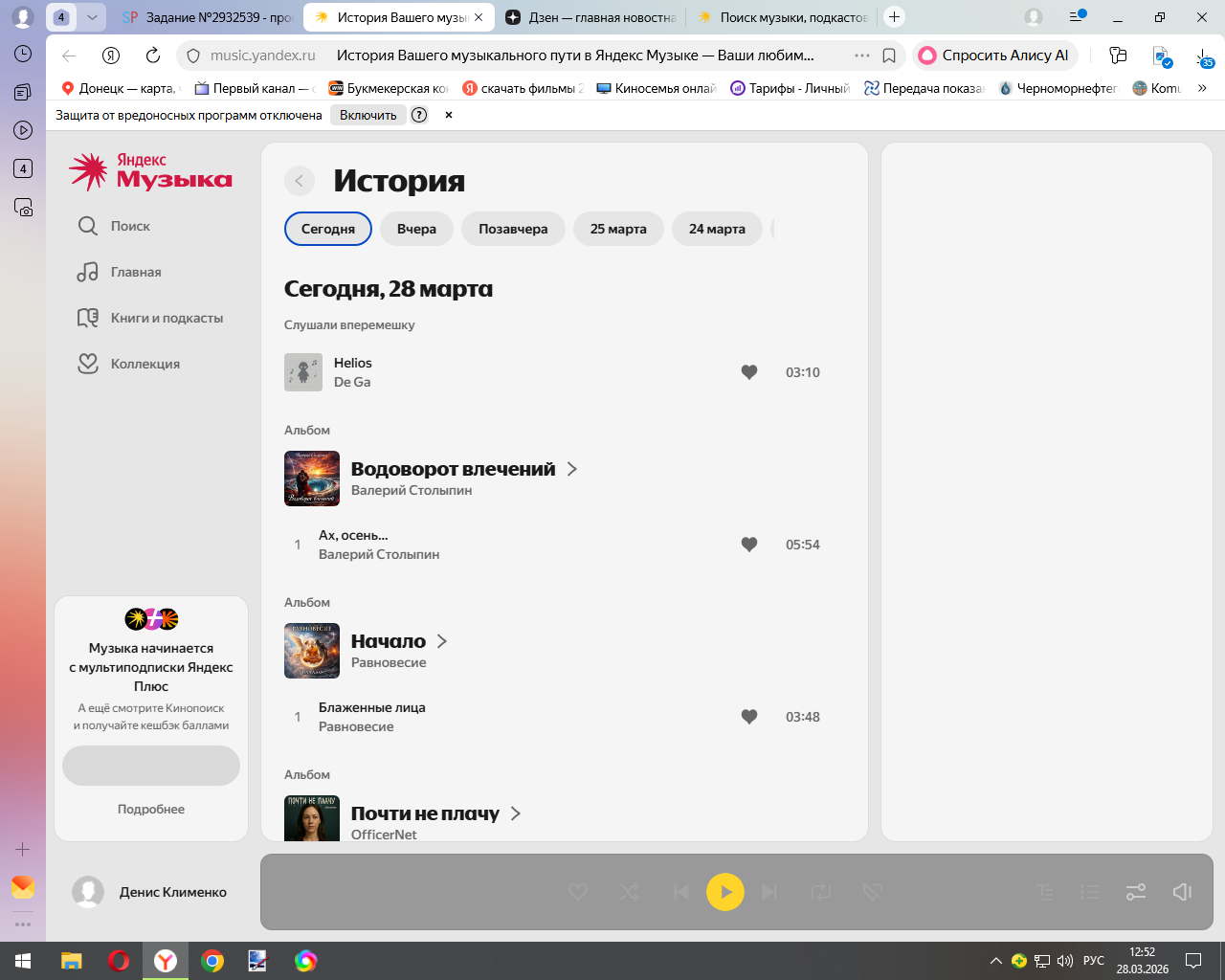Toggle like on the Helios track
1225x980 pixels.
tap(749, 372)
